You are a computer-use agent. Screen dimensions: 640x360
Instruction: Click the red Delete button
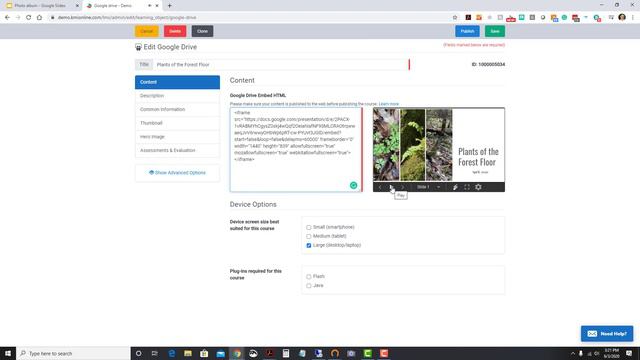(x=175, y=31)
